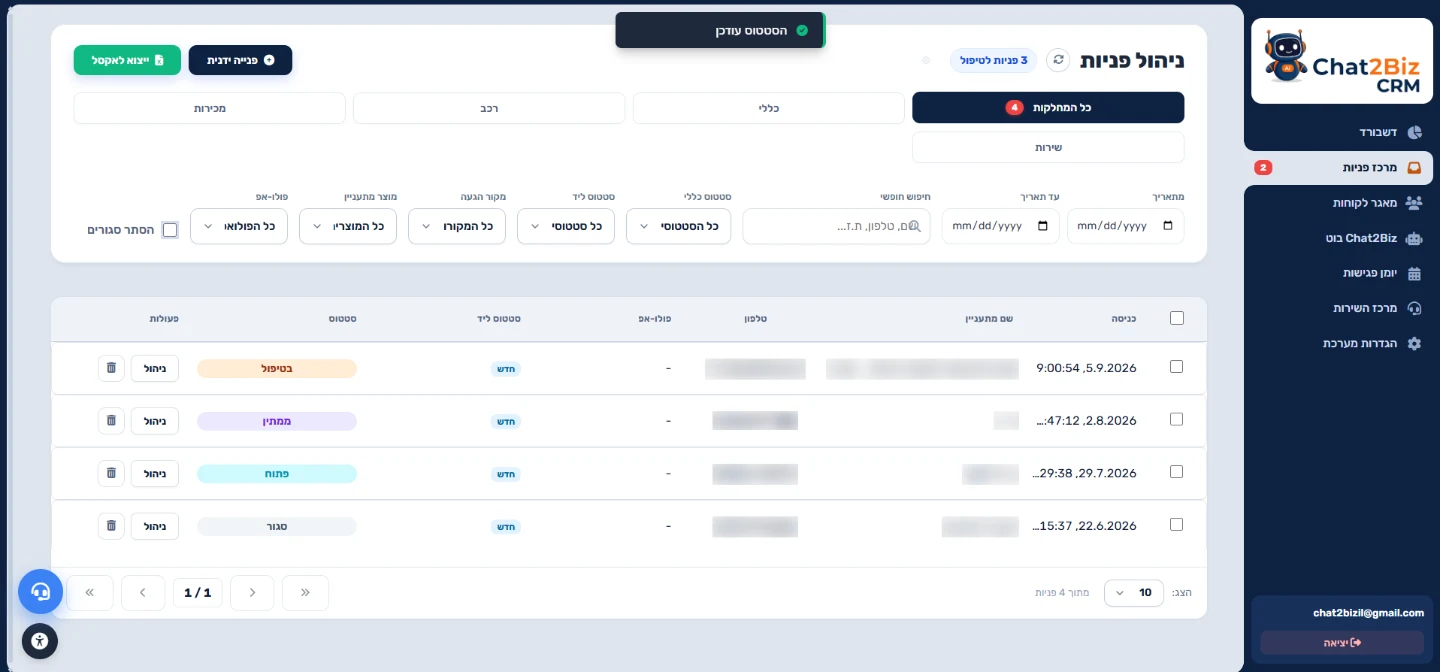Select the מכירות department tab
This screenshot has width=1440, height=672.
tap(210, 107)
